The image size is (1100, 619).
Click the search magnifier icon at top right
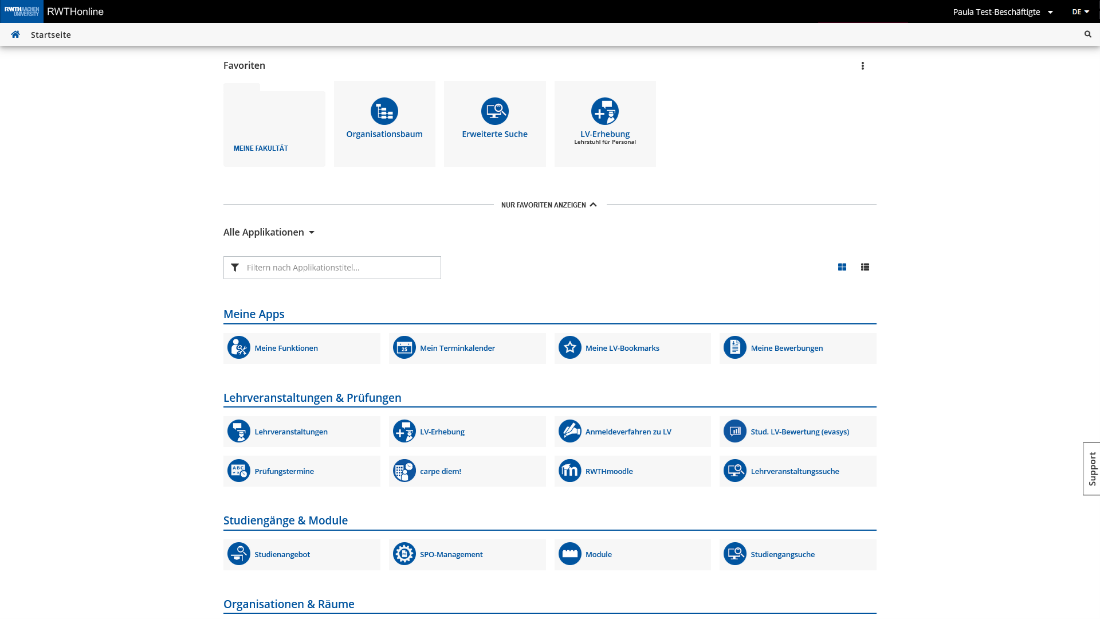click(1088, 35)
